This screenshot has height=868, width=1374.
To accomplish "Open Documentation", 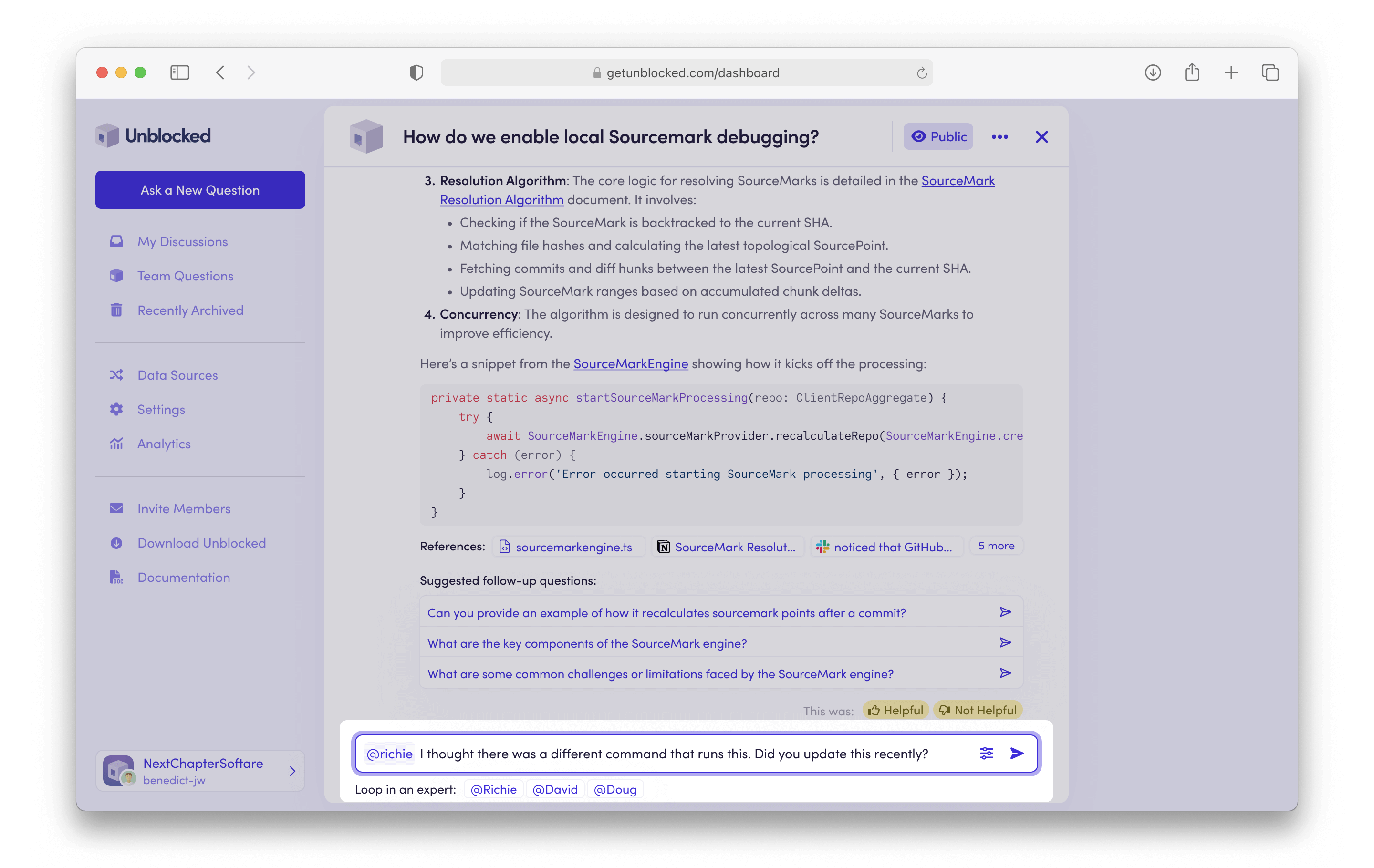I will click(x=184, y=577).
